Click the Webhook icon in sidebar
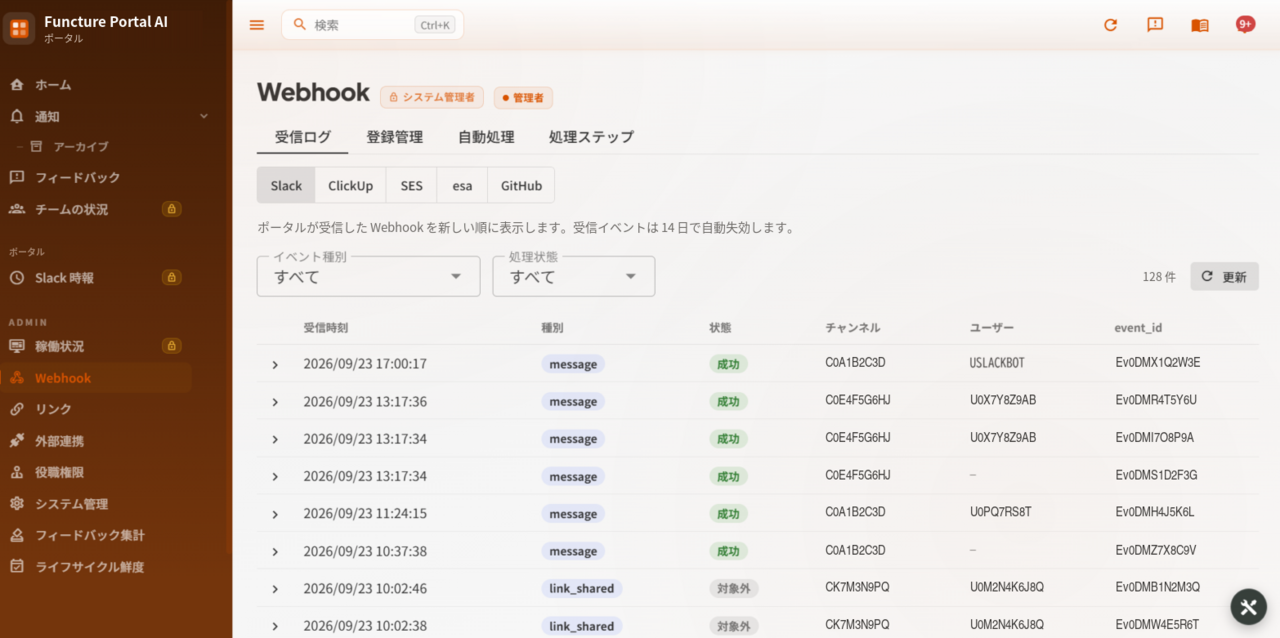The image size is (1280, 638). pyautogui.click(x=17, y=378)
